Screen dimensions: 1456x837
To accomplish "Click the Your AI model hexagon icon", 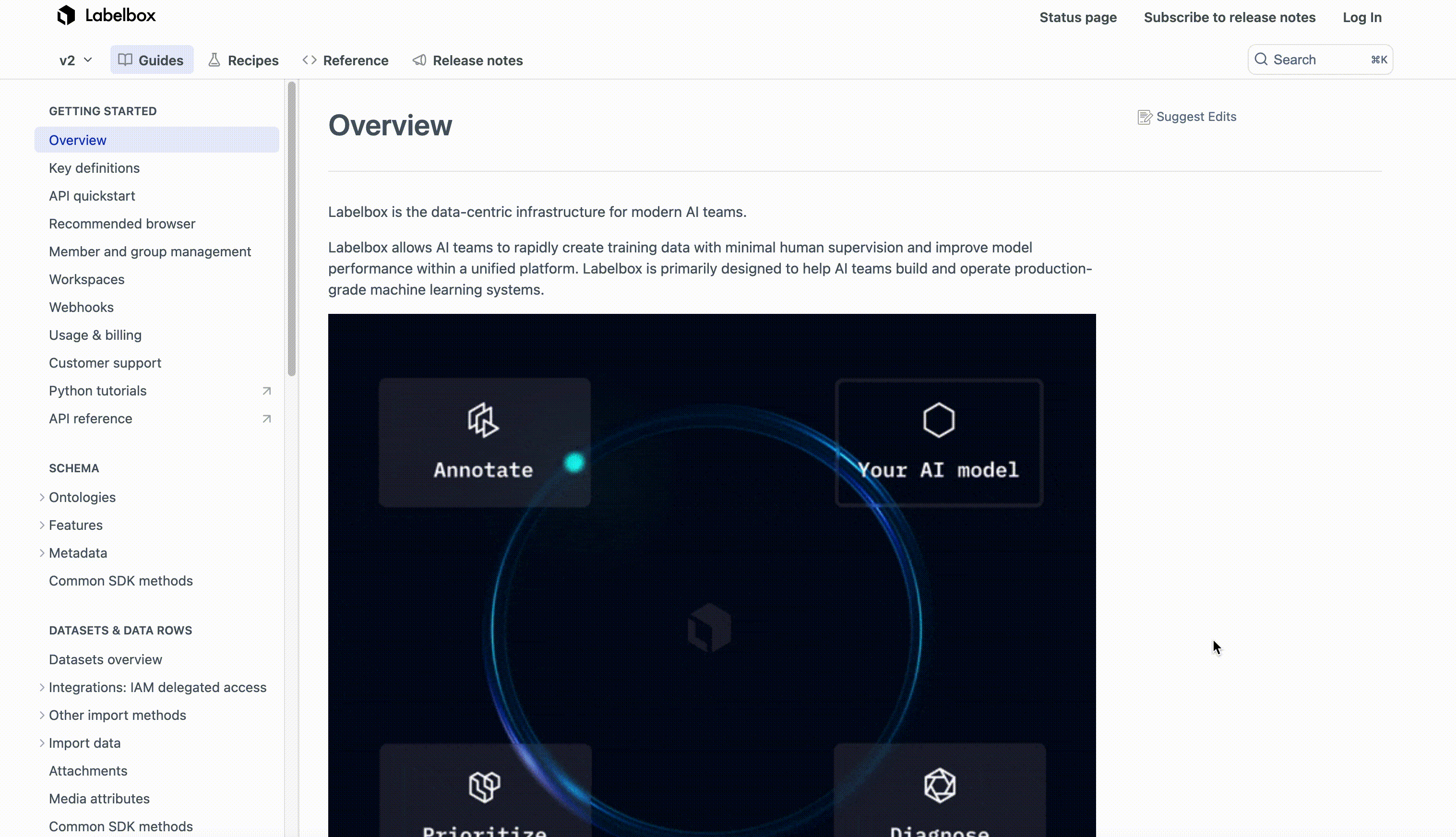I will tap(939, 420).
